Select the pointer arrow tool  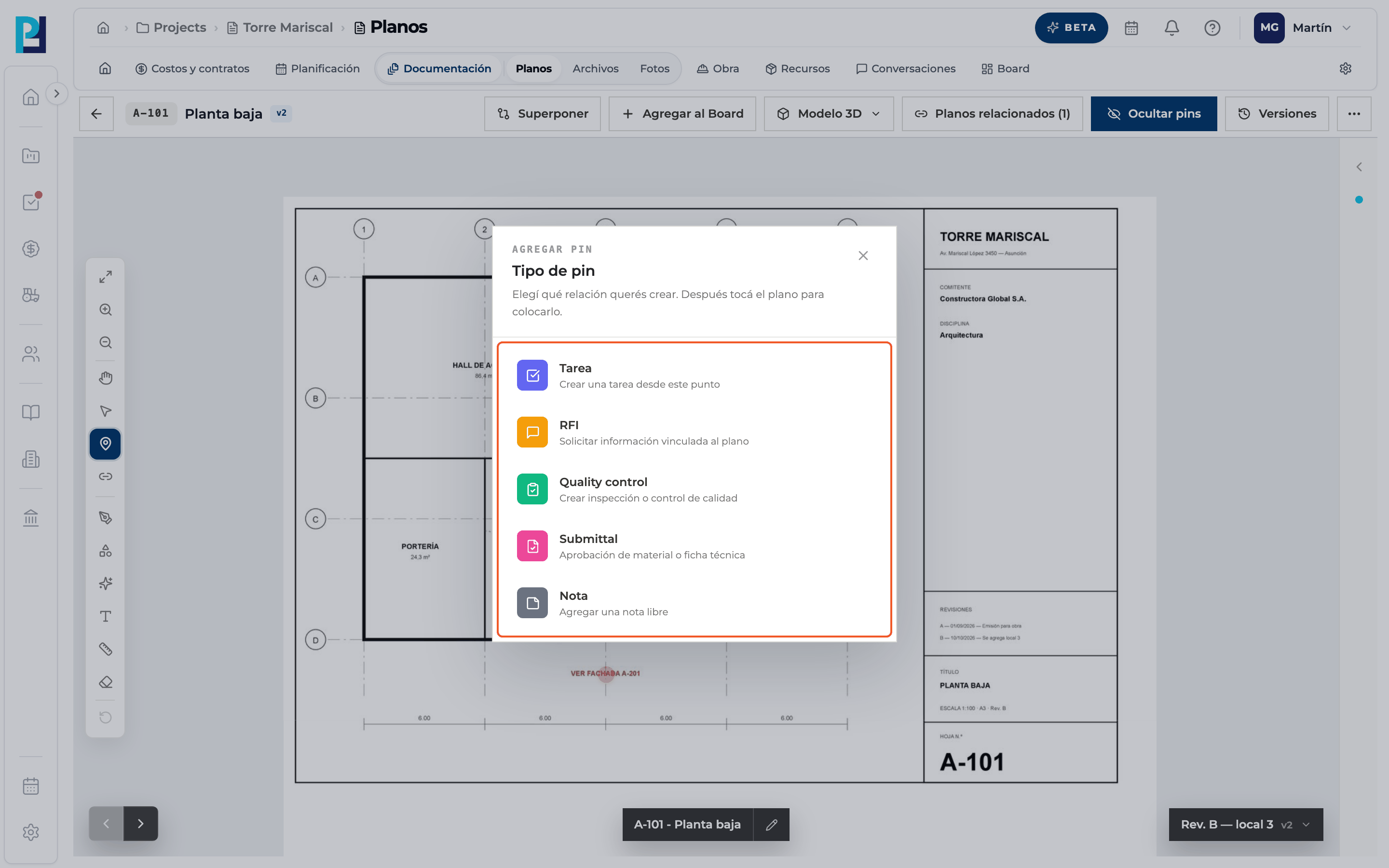coord(105,411)
